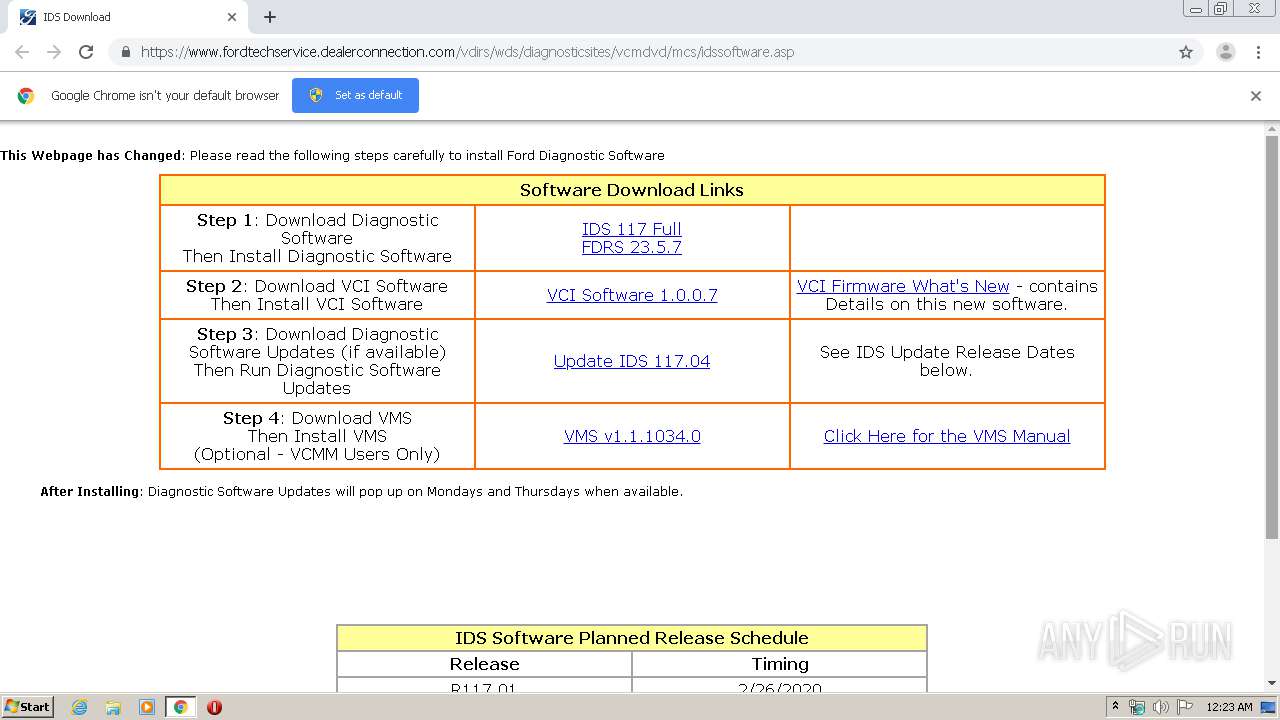Image resolution: width=1280 pixels, height=720 pixels.
Task: Open the FDRS 23.5.7 link
Action: point(632,247)
